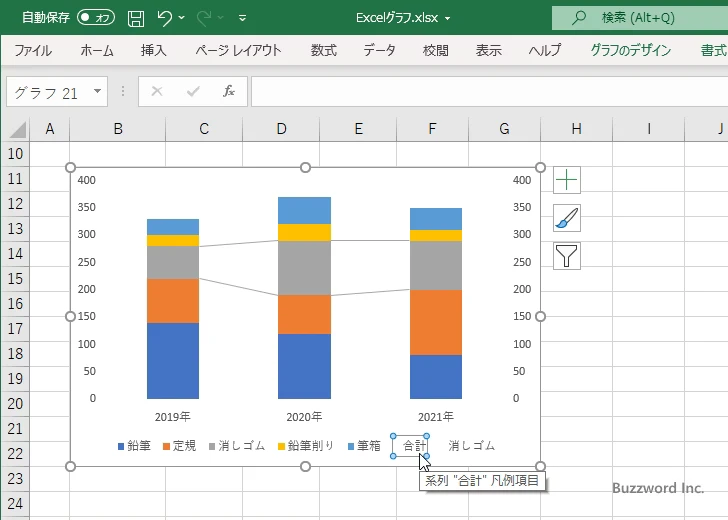728x520 pixels.
Task: Click the Save floppy disk icon
Action: pyautogui.click(x=136, y=18)
